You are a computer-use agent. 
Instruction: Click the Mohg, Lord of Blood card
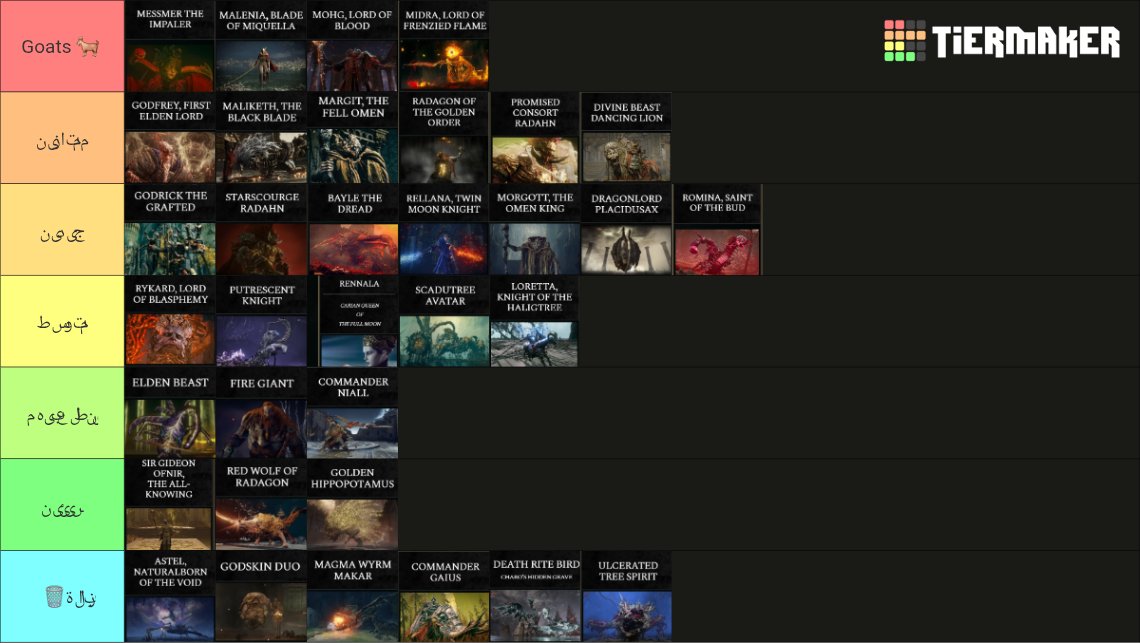pos(352,46)
